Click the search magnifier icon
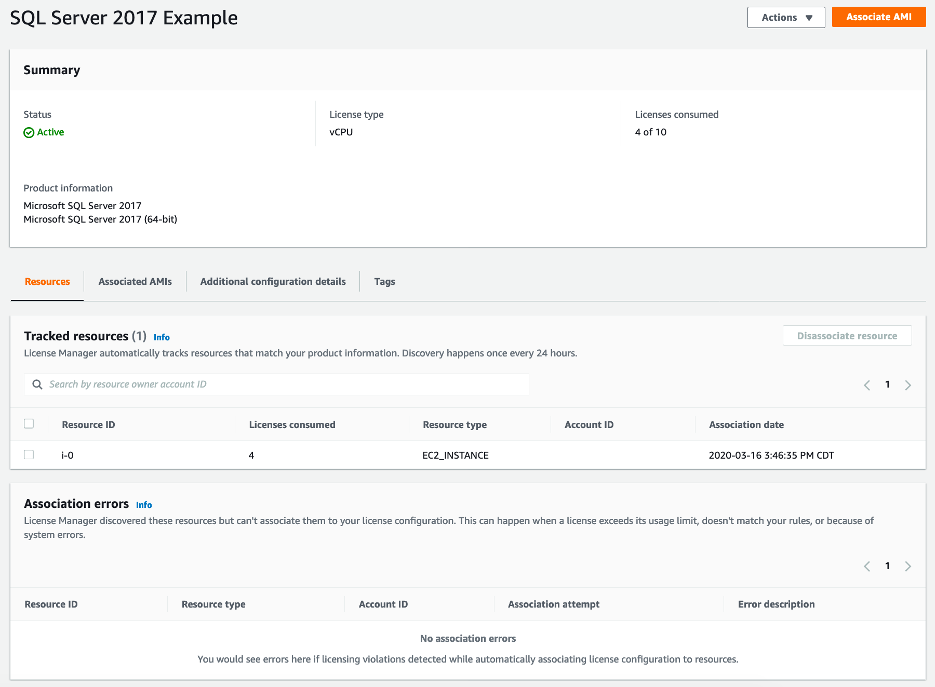Screen dimensions: 935x687 coord(38,384)
